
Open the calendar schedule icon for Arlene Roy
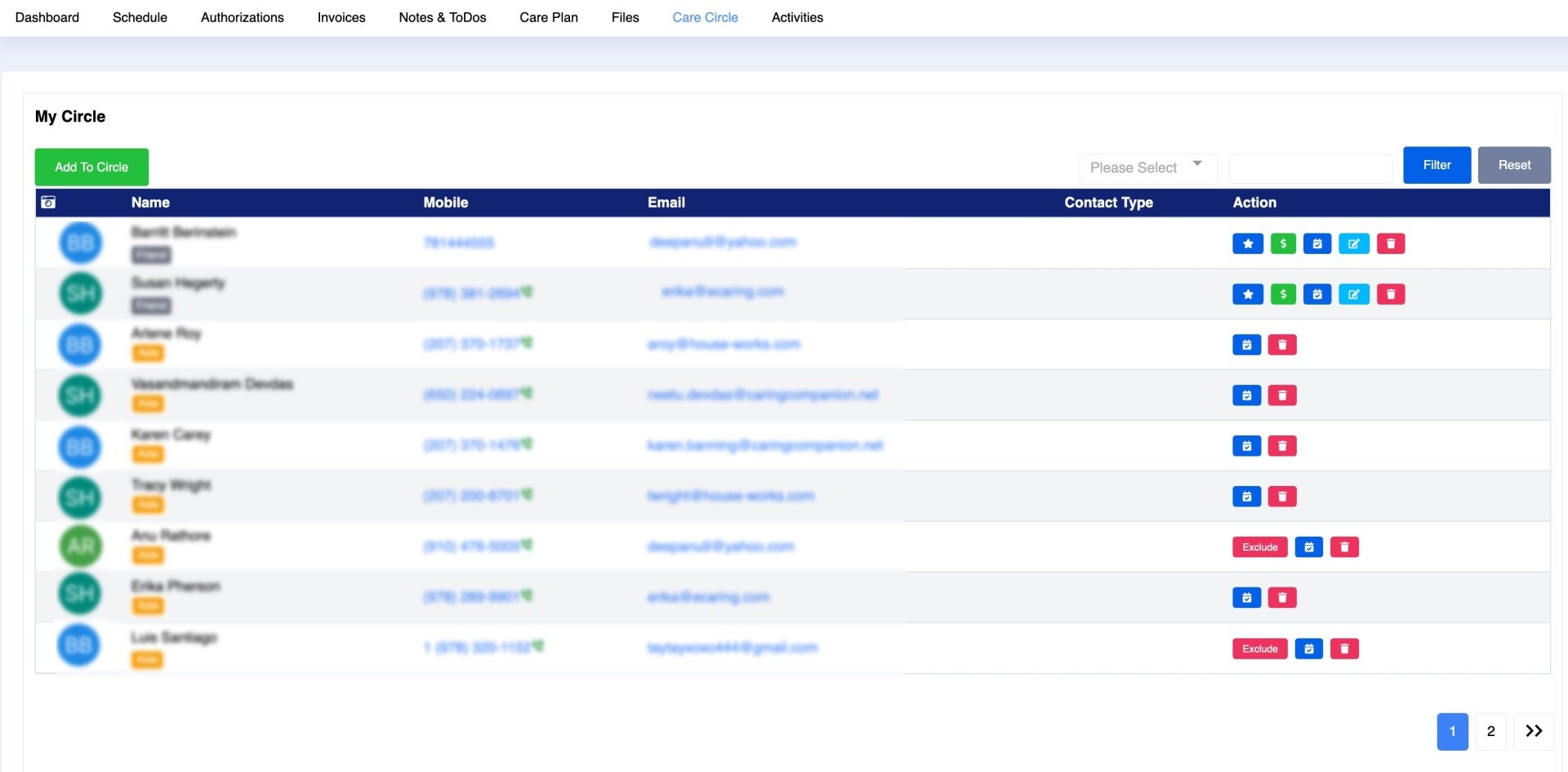(1247, 345)
